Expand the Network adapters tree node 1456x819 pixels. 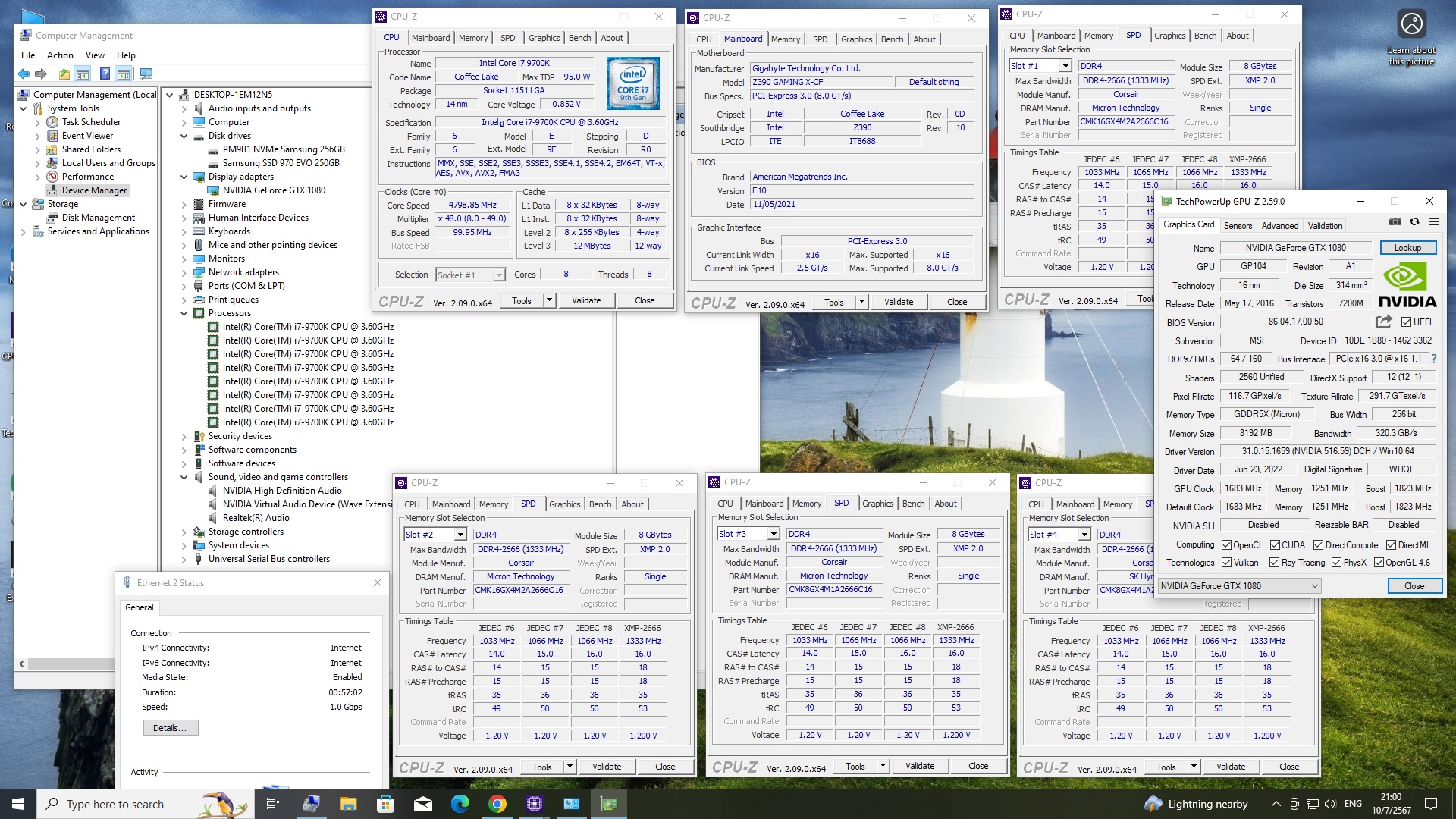coord(184,272)
